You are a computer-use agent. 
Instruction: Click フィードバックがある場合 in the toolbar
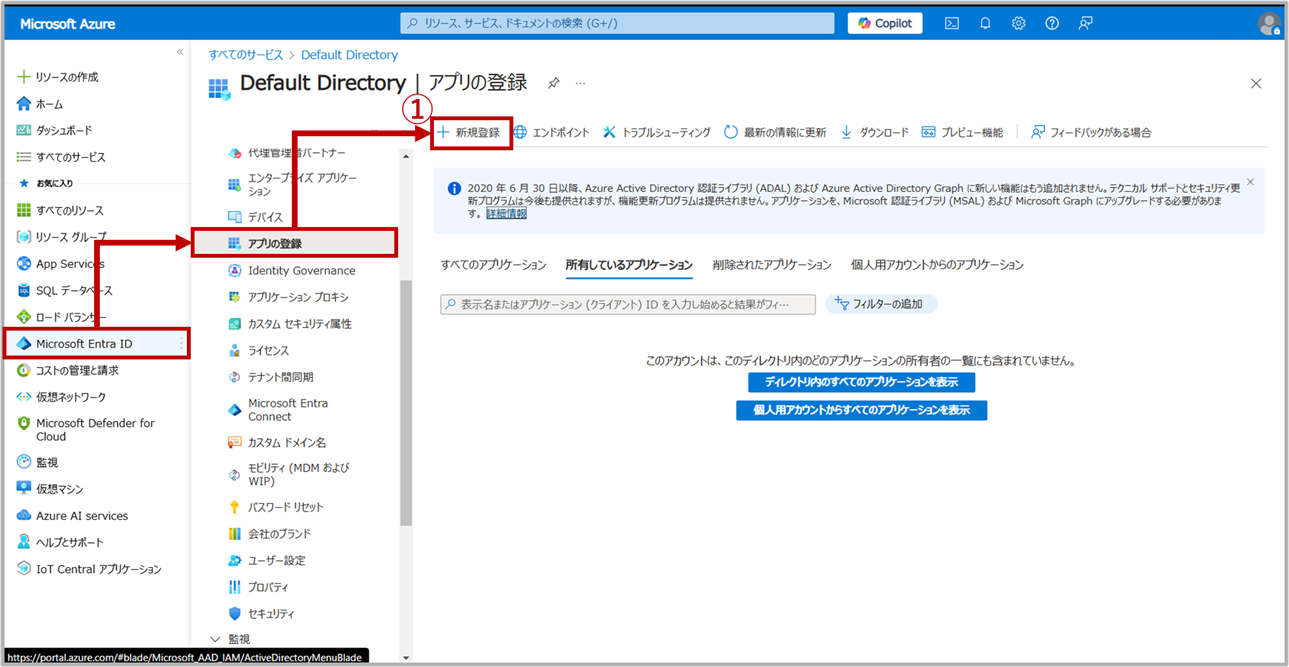(x=1091, y=132)
